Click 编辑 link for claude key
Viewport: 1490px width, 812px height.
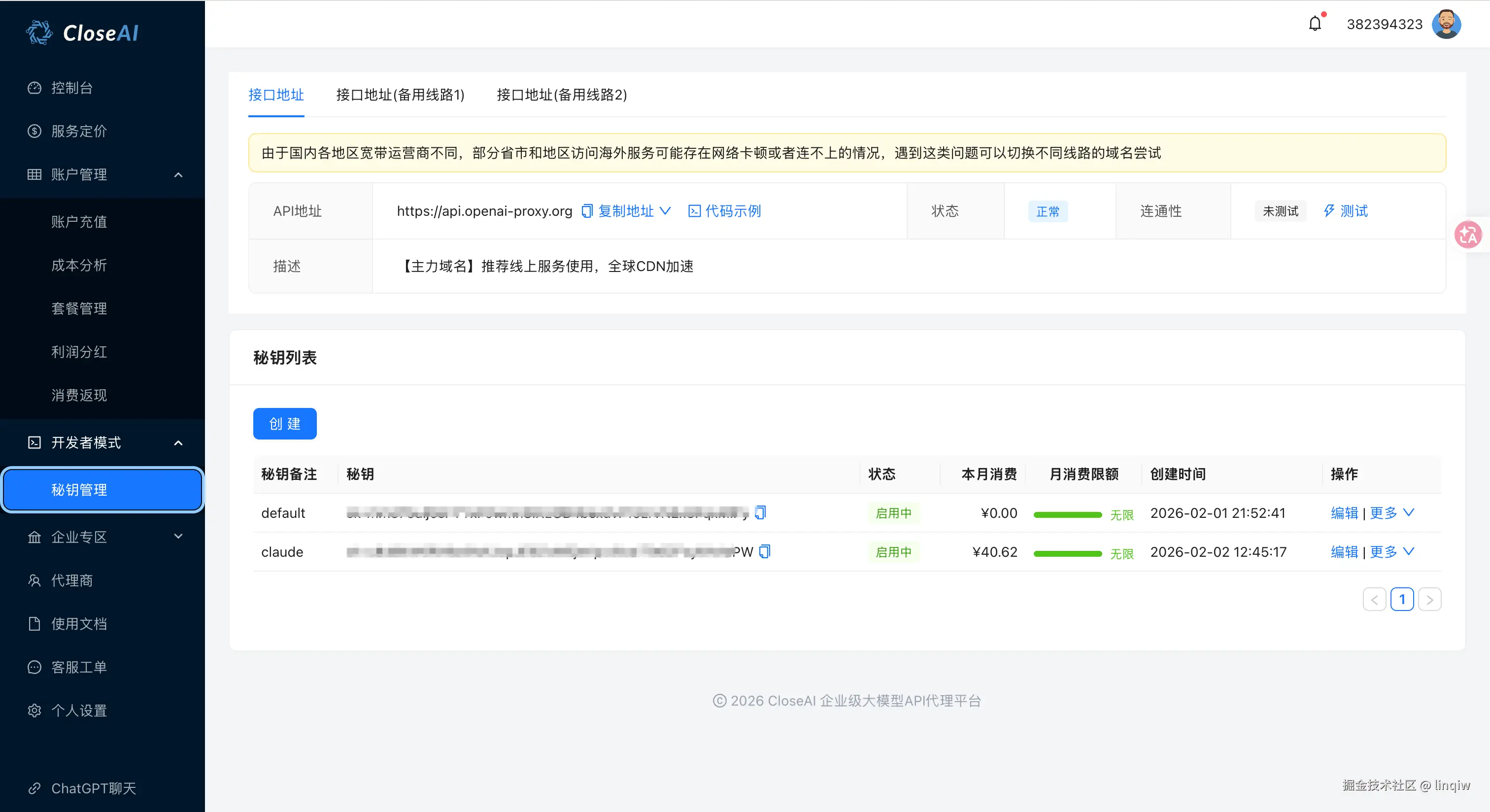[x=1344, y=552]
